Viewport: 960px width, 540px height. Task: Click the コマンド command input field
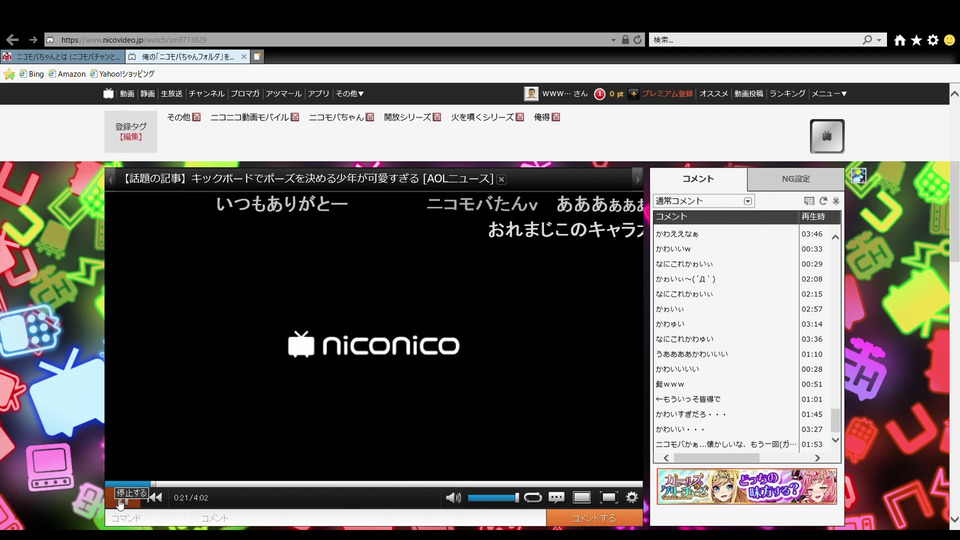(149, 518)
